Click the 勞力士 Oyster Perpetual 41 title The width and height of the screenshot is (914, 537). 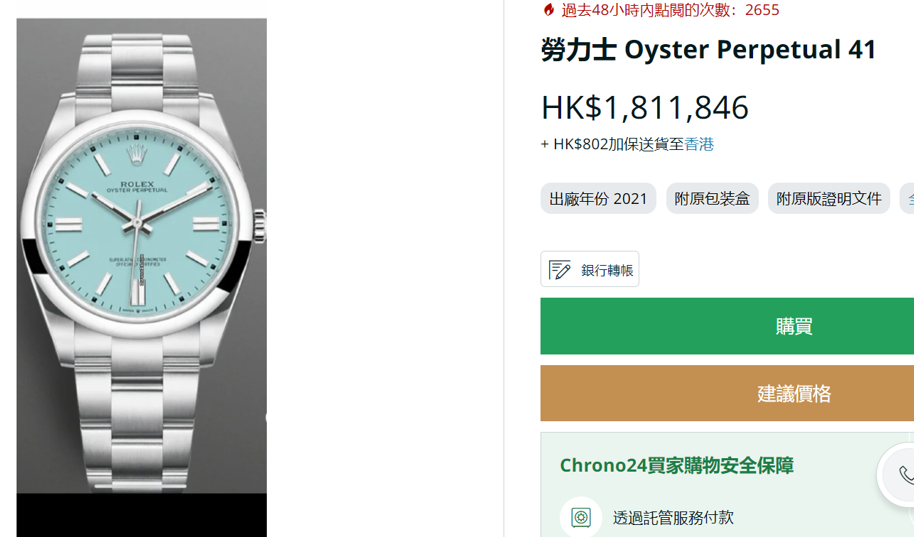[708, 50]
